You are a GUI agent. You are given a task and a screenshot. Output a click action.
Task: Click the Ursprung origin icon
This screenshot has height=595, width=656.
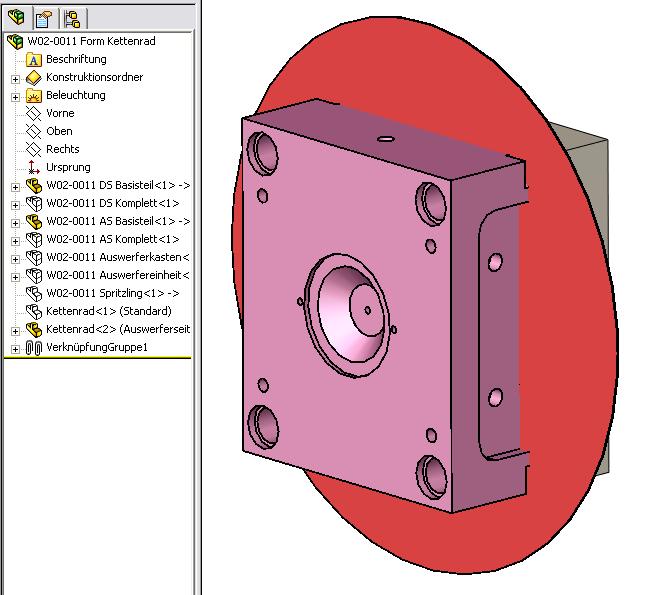click(x=33, y=167)
